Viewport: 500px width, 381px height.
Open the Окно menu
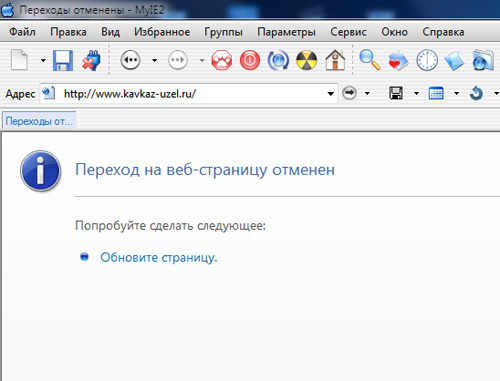(394, 32)
